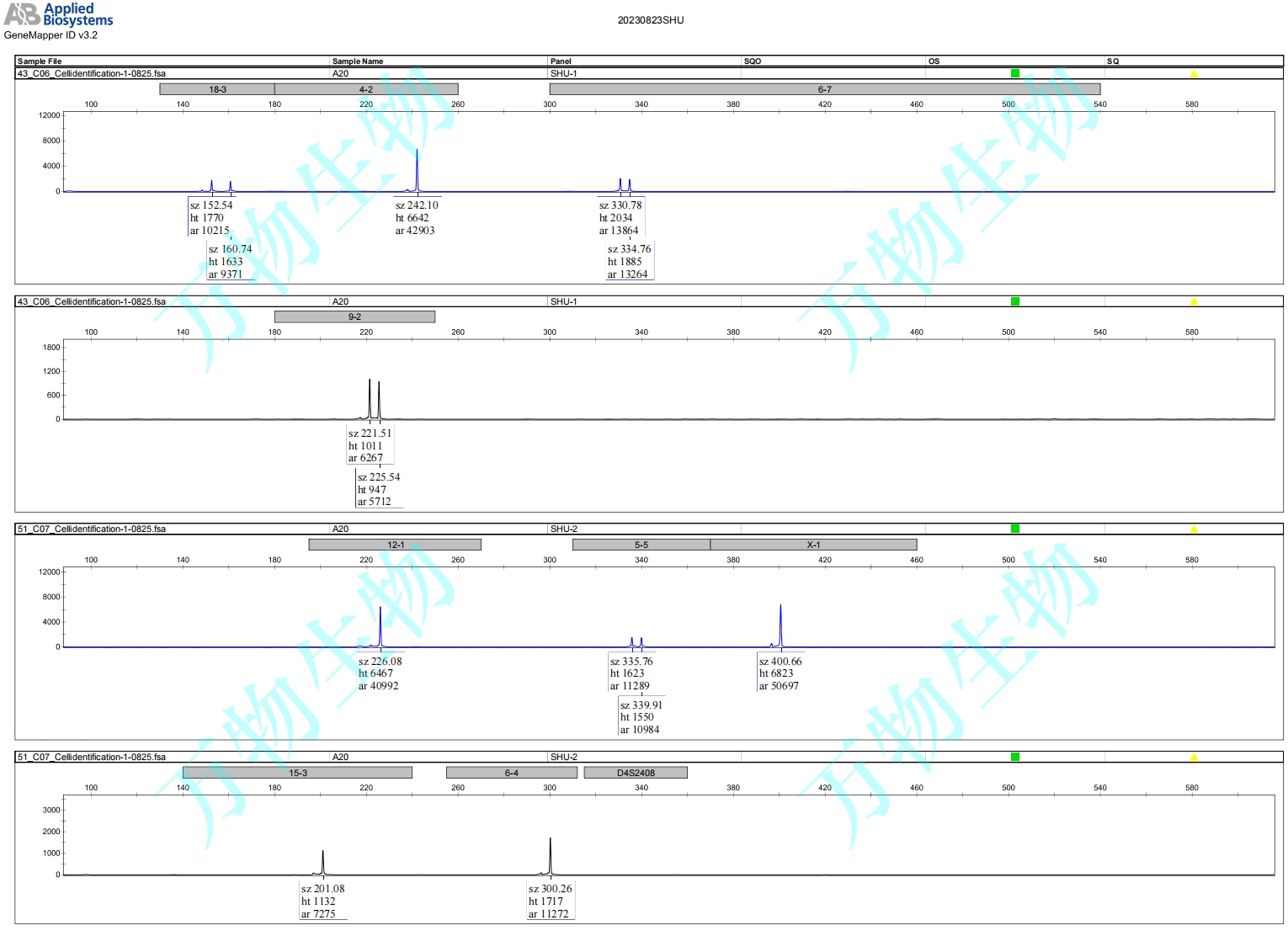Viewport: 1288px width, 952px height.
Task: Click yellow triangle in first SHU-2 row
Action: (x=1193, y=529)
